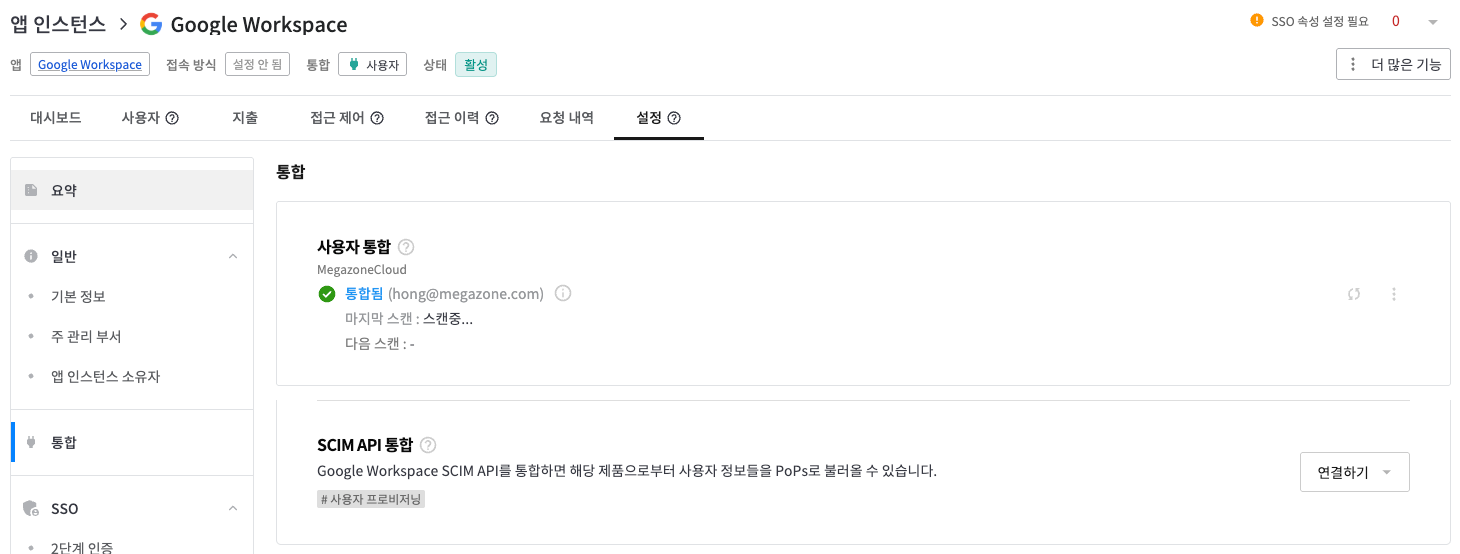
Task: Open the Google Workspace app link
Action: tap(90, 65)
